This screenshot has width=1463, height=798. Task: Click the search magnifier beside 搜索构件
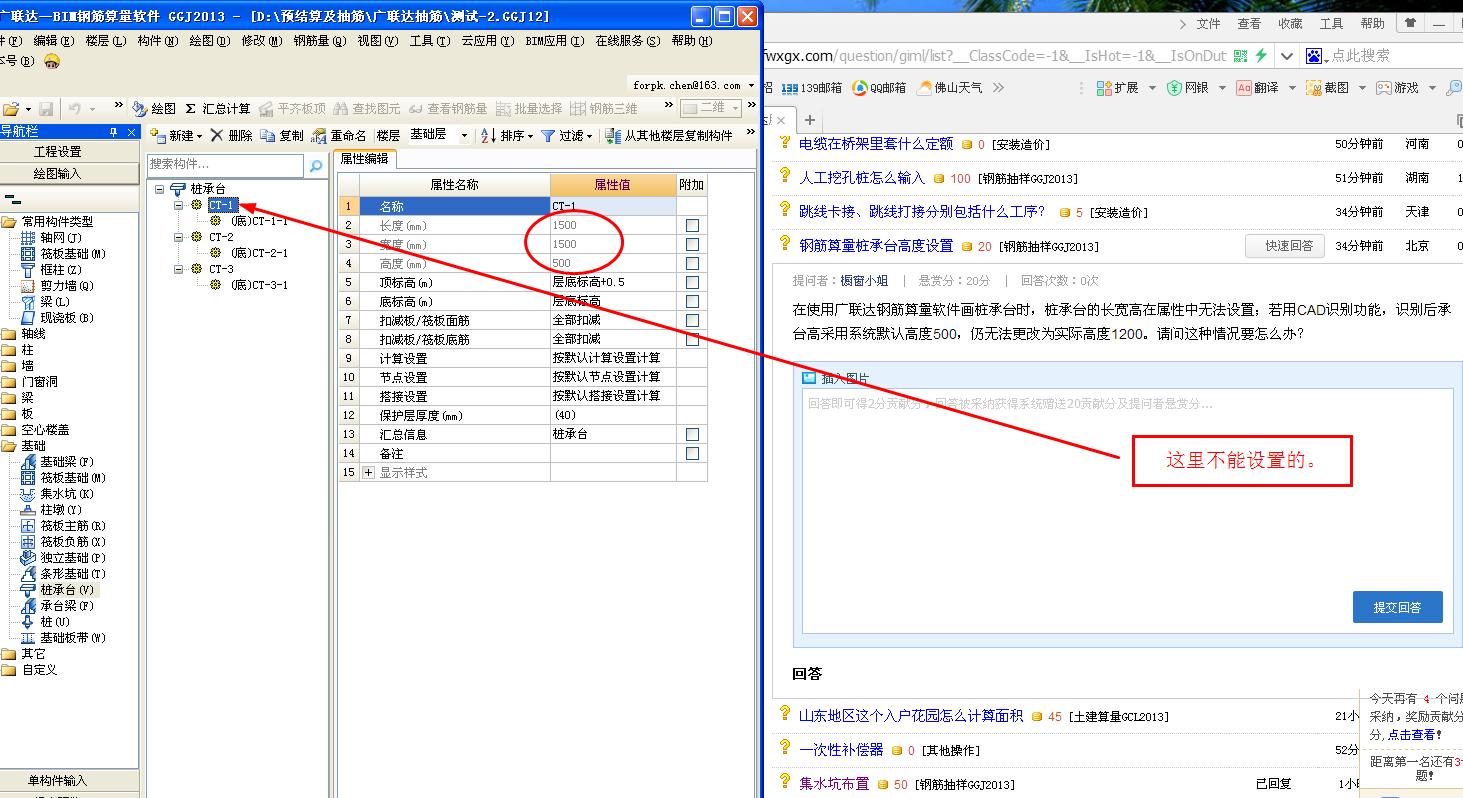[316, 165]
